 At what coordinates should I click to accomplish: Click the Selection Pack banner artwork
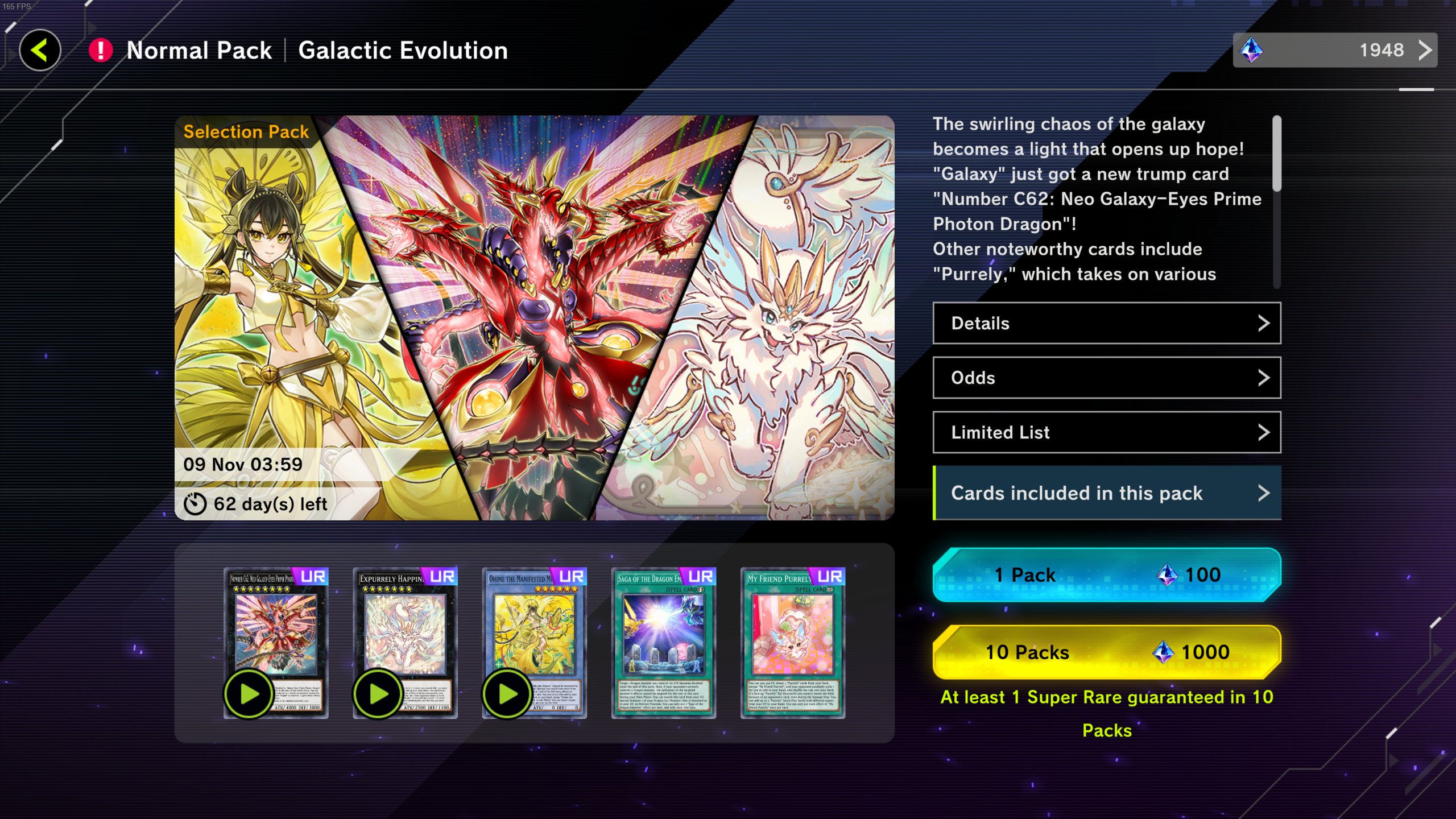pyautogui.click(x=534, y=317)
